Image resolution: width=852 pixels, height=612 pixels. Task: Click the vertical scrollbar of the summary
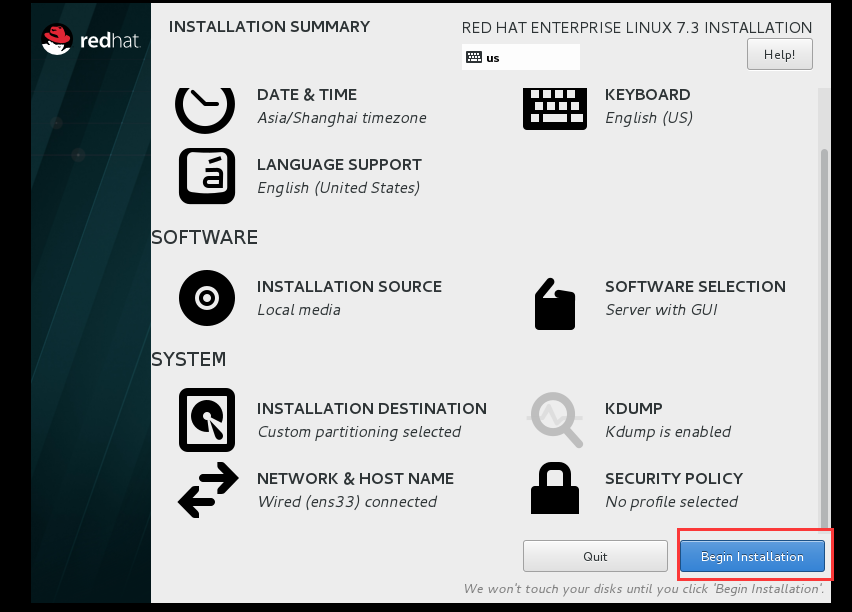point(824,337)
